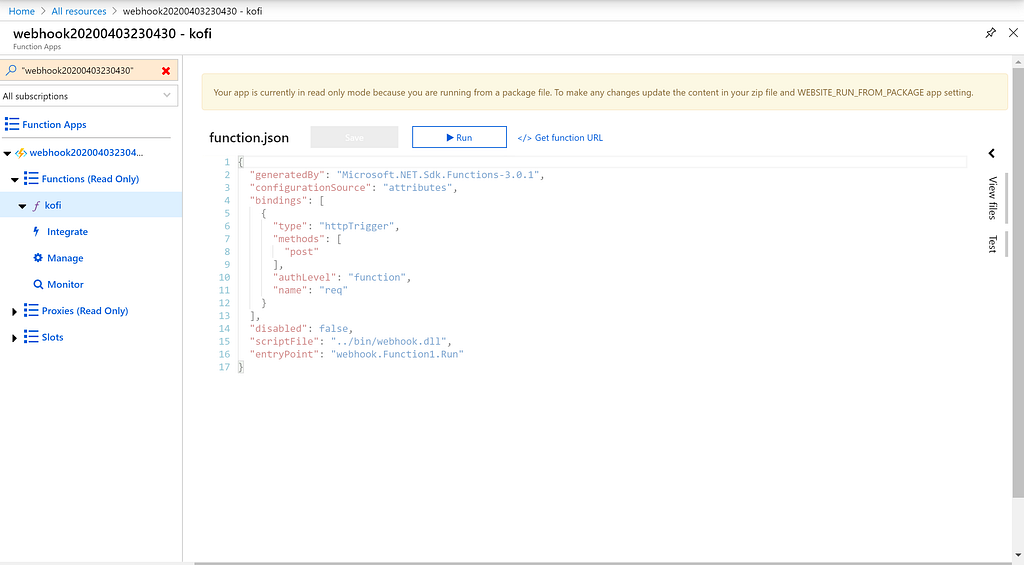Click the function app search field
Image resolution: width=1024 pixels, height=565 pixels.
89,71
